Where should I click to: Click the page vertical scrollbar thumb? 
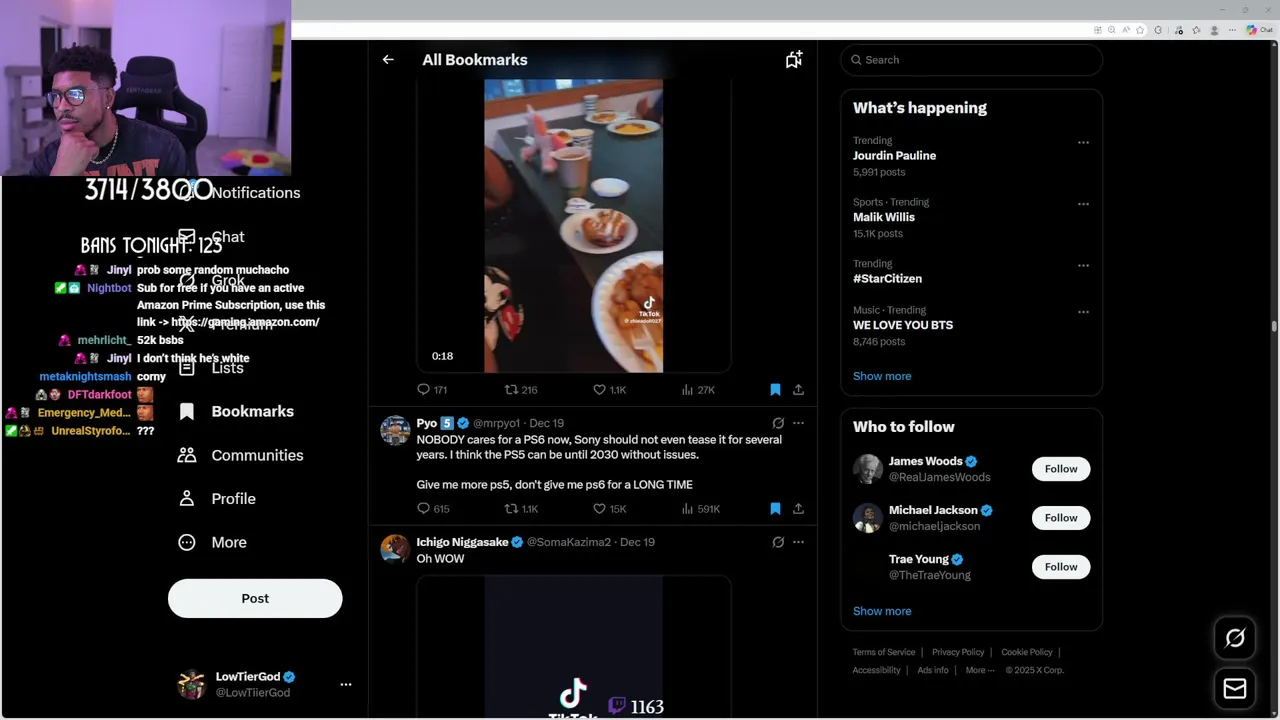[1274, 325]
